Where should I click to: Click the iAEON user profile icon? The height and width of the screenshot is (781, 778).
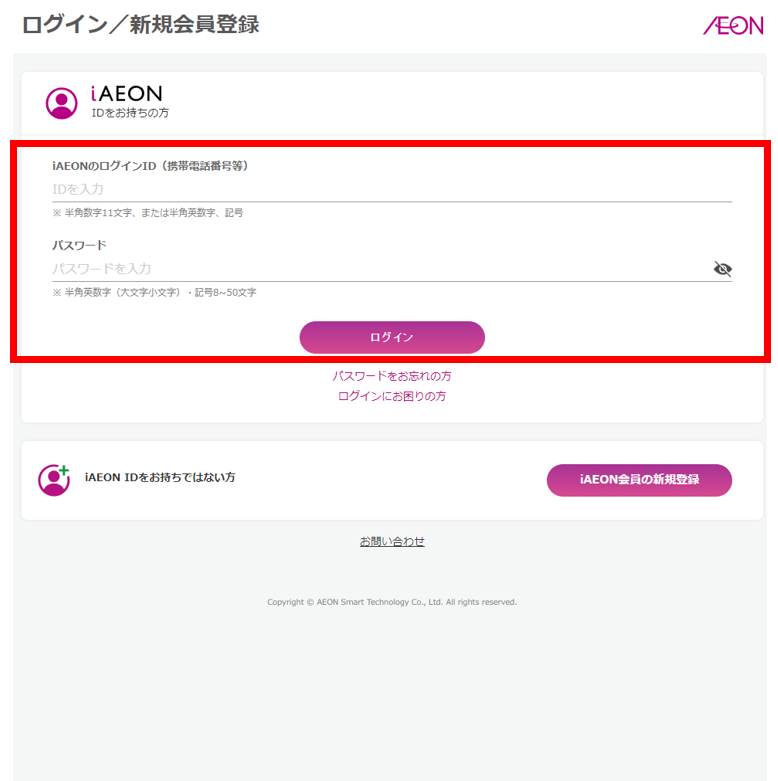[x=61, y=104]
